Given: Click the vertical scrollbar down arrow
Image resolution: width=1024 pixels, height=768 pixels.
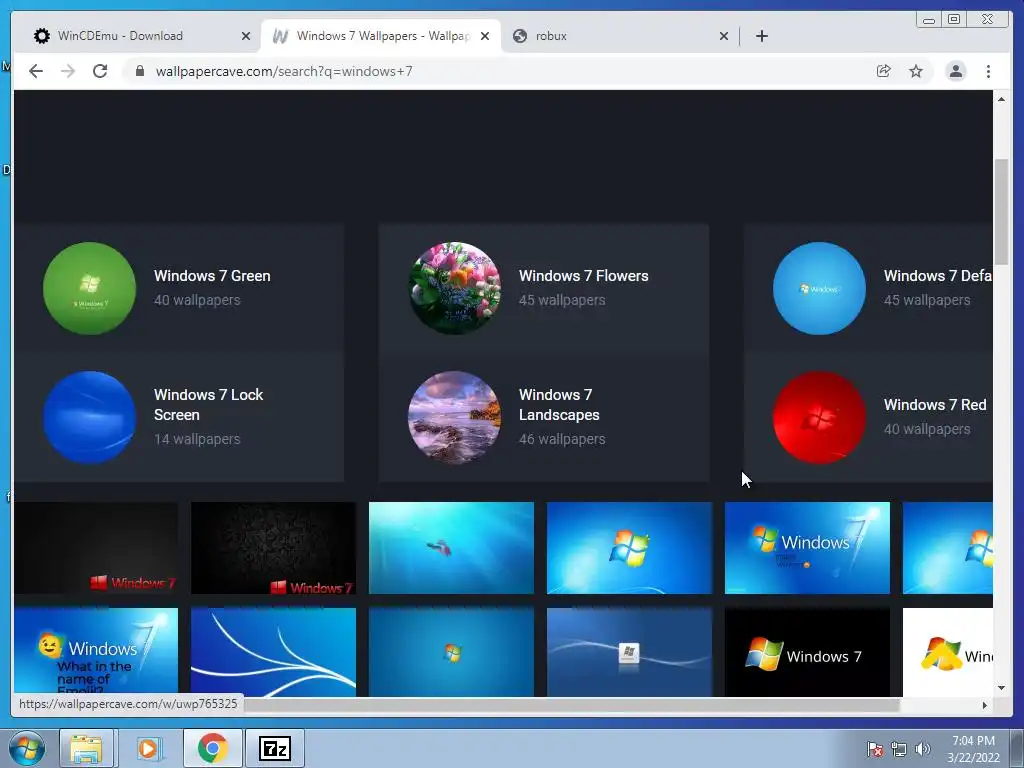Looking at the screenshot, I should click(x=1001, y=688).
